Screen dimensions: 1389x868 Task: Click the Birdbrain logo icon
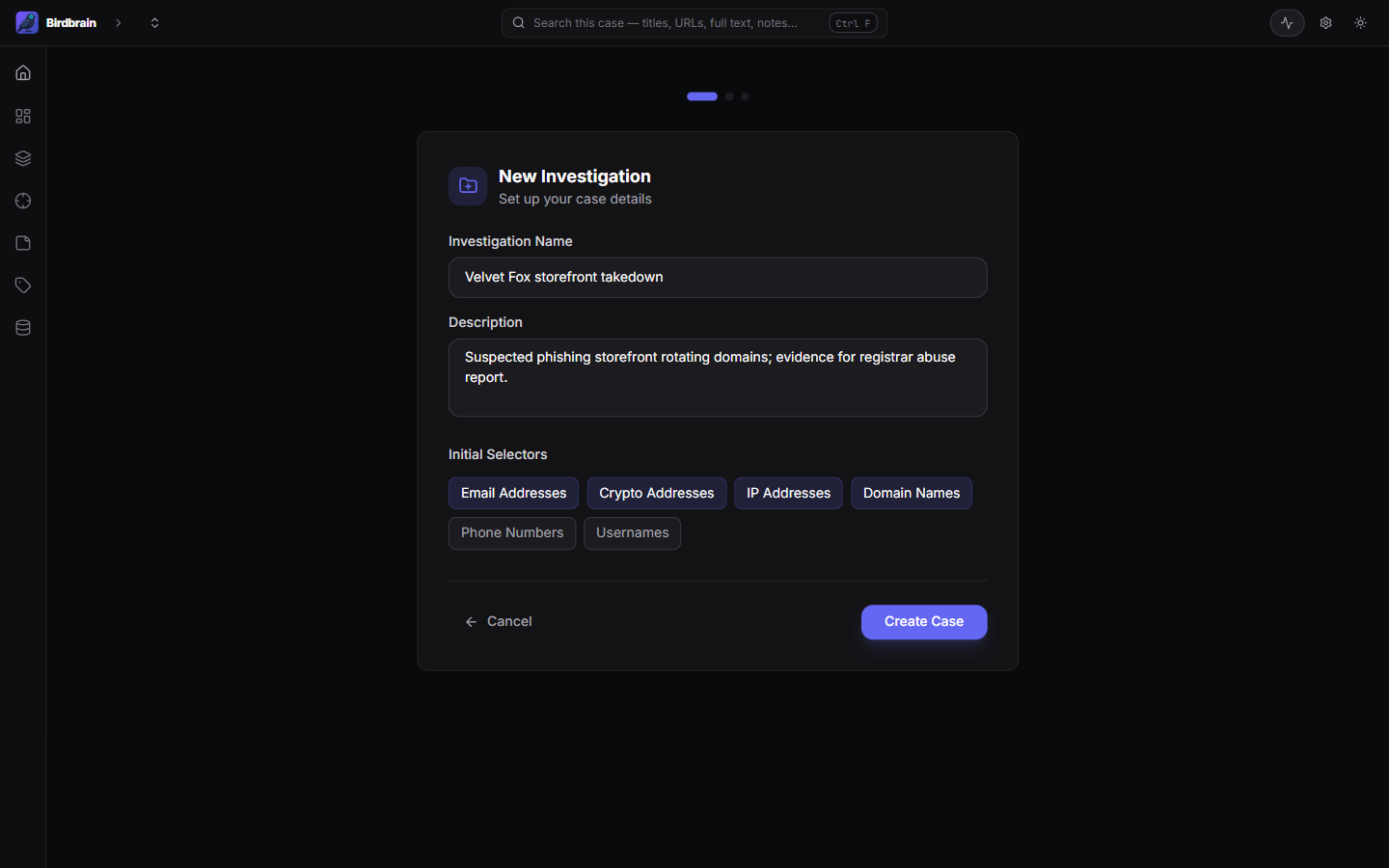click(x=27, y=22)
